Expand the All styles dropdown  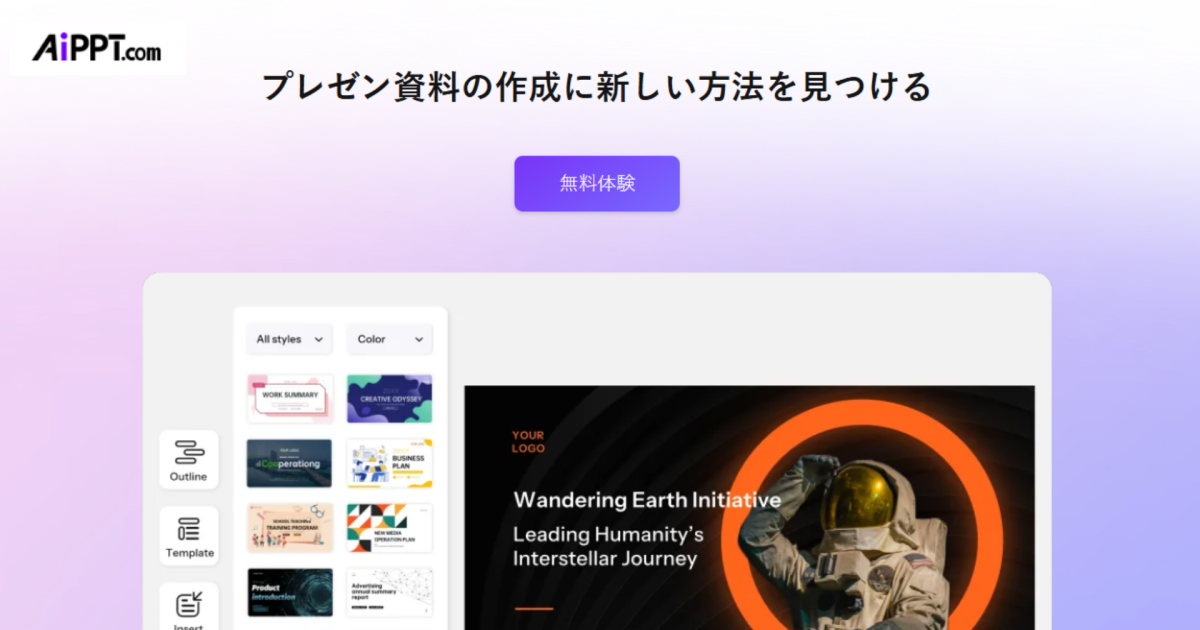pos(290,339)
